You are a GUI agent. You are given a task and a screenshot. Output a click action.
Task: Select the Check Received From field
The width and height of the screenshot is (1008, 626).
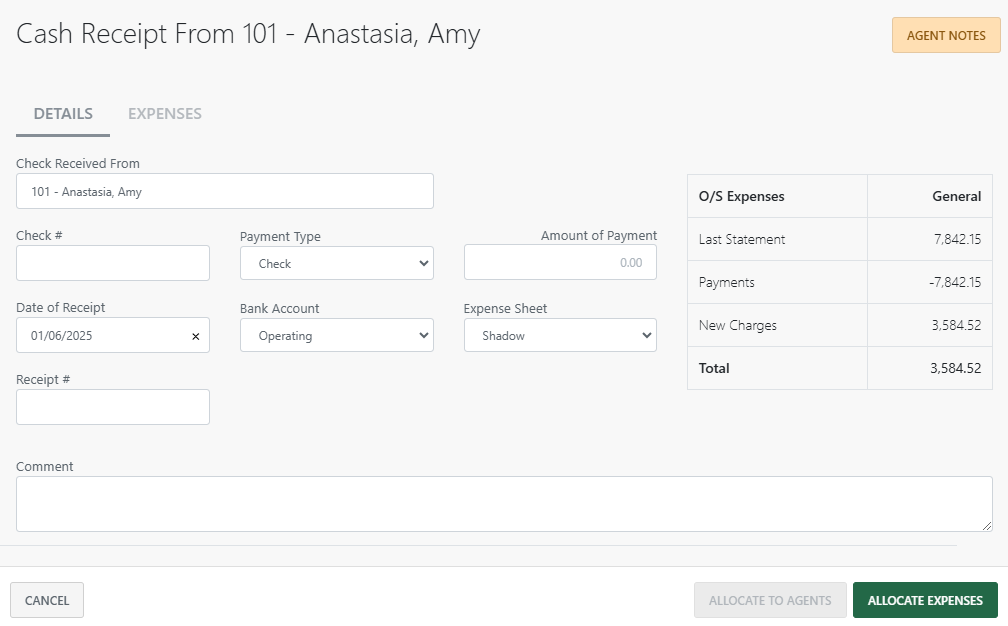[224, 191]
